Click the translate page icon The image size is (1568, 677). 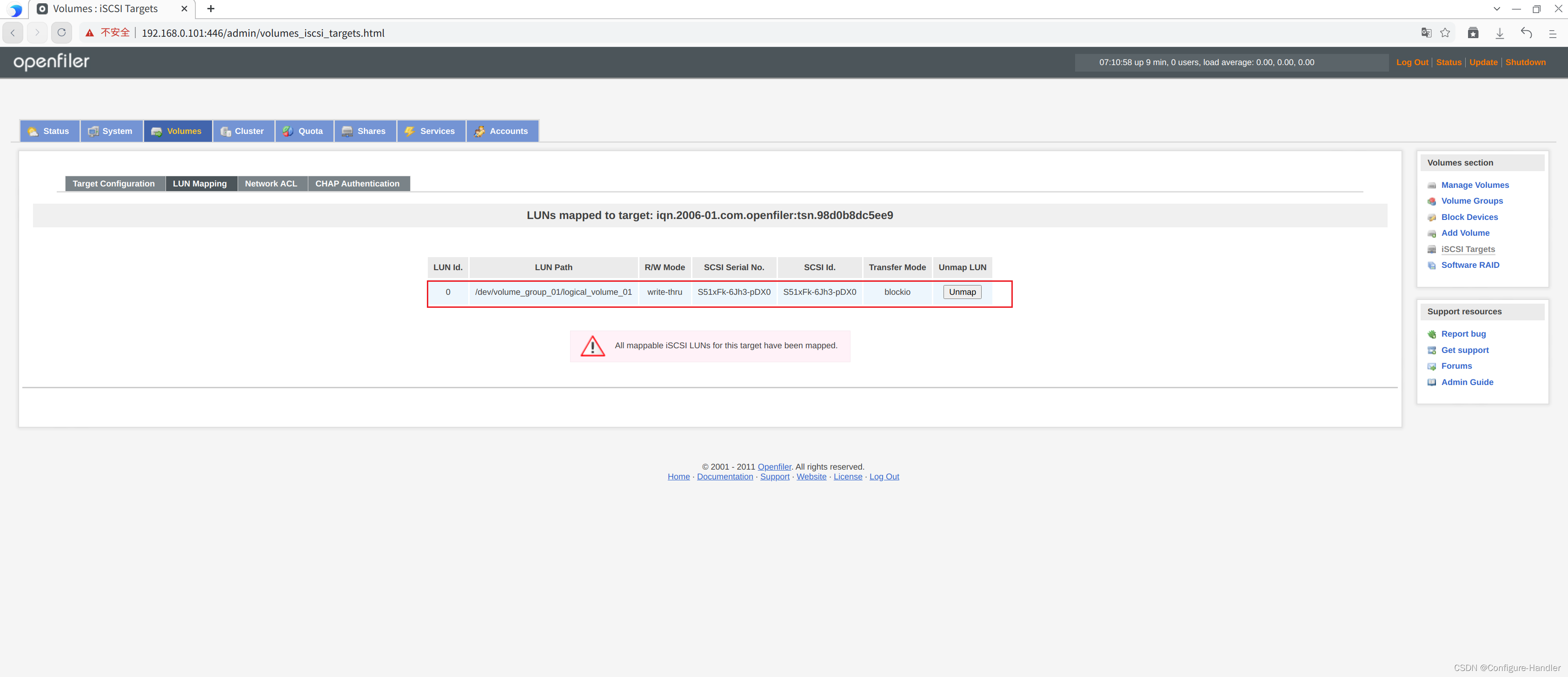[1426, 33]
